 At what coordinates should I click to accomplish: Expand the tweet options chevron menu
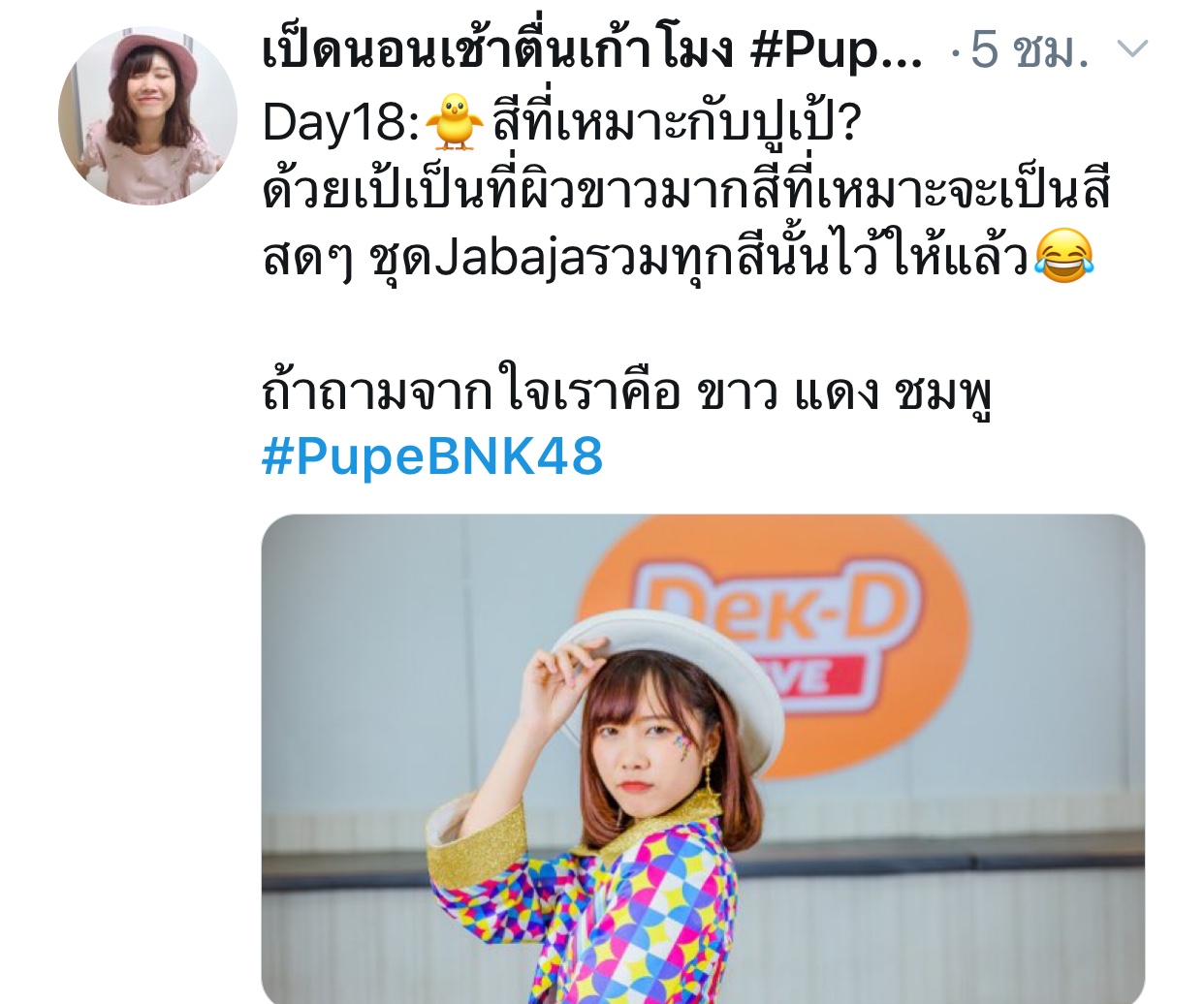[x=1131, y=48]
